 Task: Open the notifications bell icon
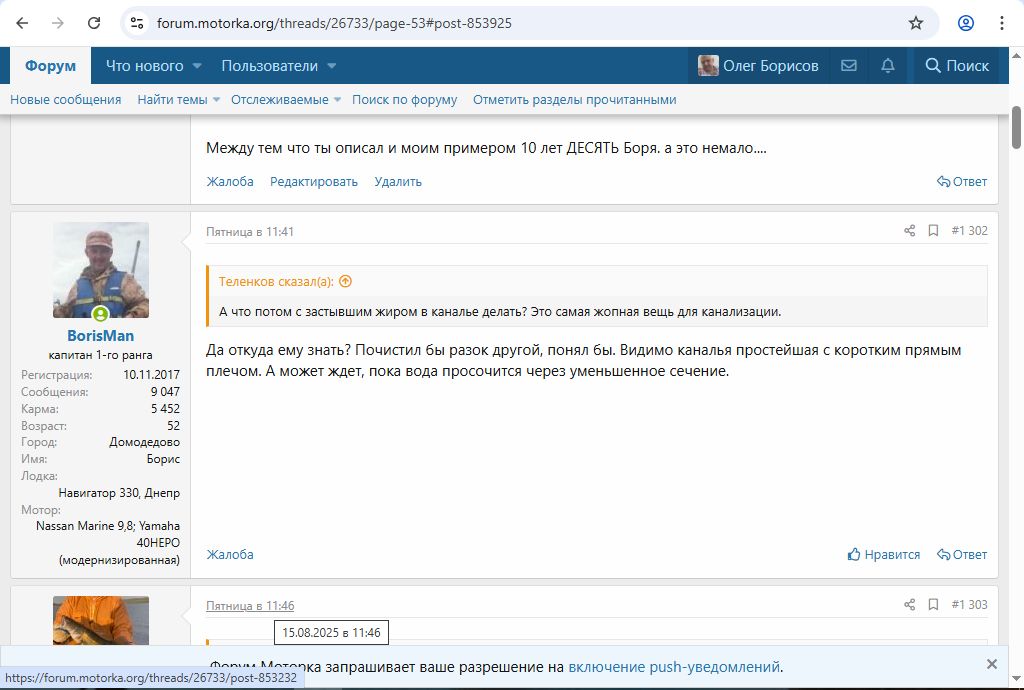point(888,66)
